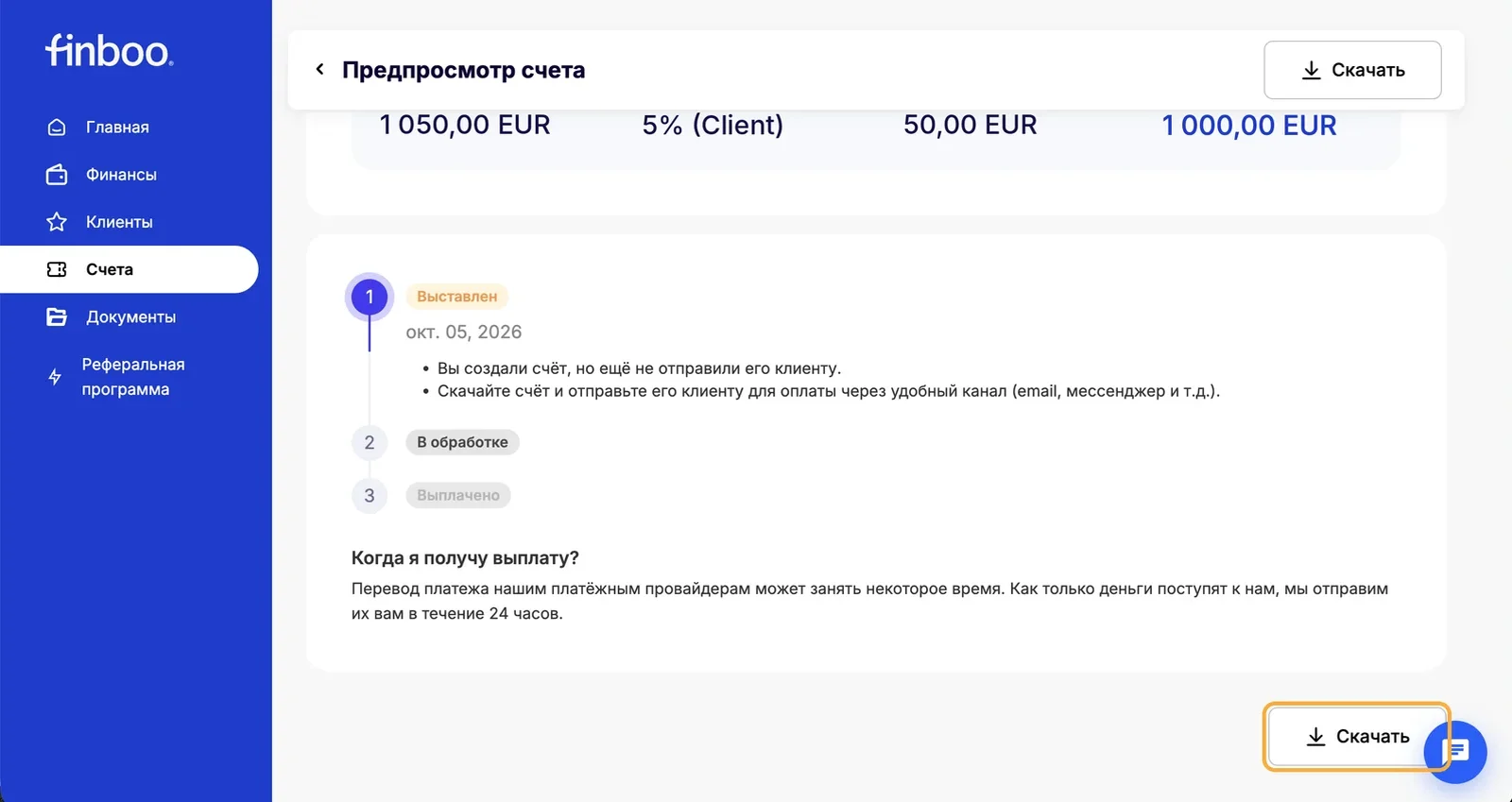Select the Документы menu item
The height and width of the screenshot is (802, 1512).
point(129,317)
